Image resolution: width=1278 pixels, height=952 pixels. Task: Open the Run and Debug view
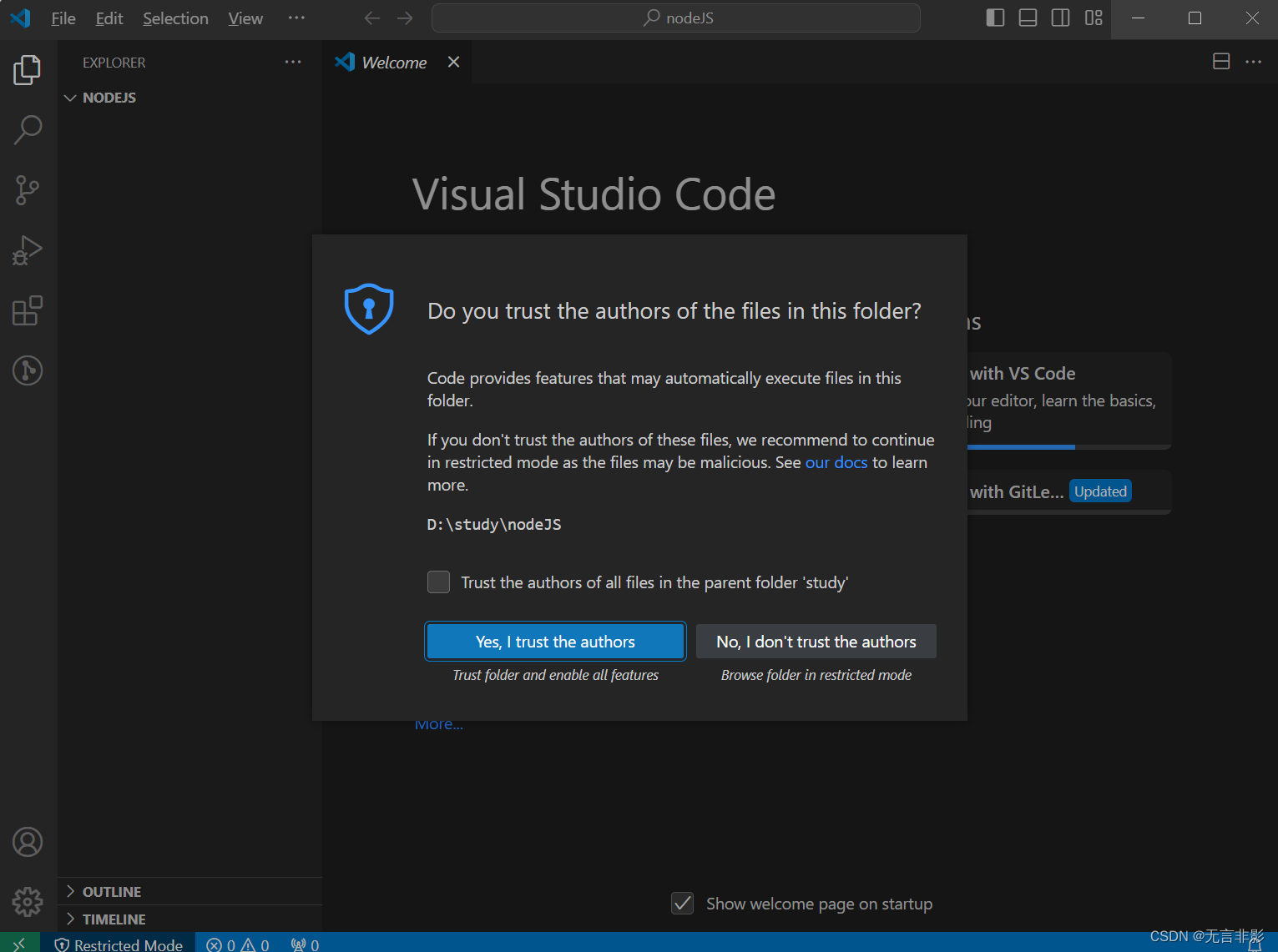tap(28, 250)
